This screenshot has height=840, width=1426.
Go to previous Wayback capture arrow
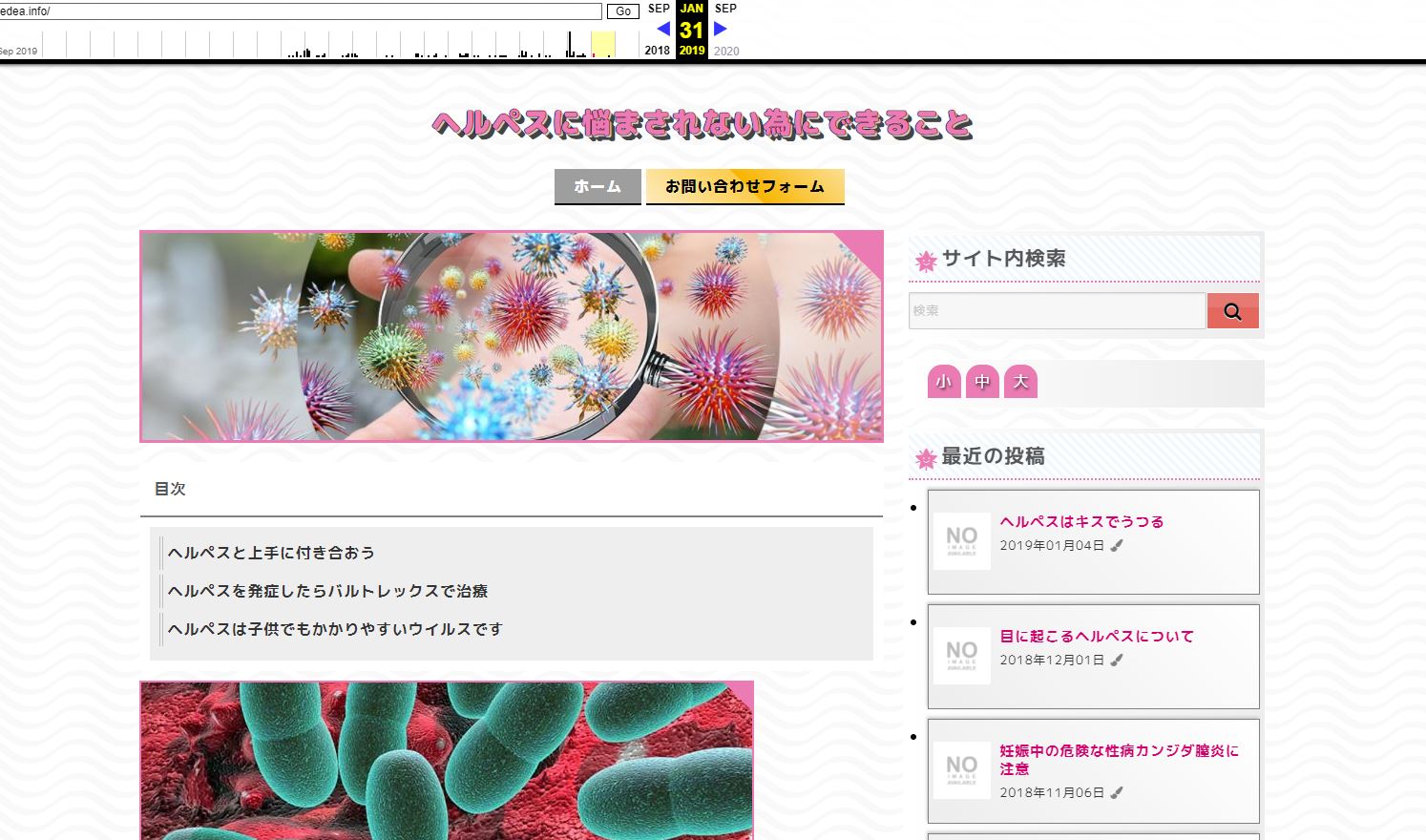[x=663, y=29]
